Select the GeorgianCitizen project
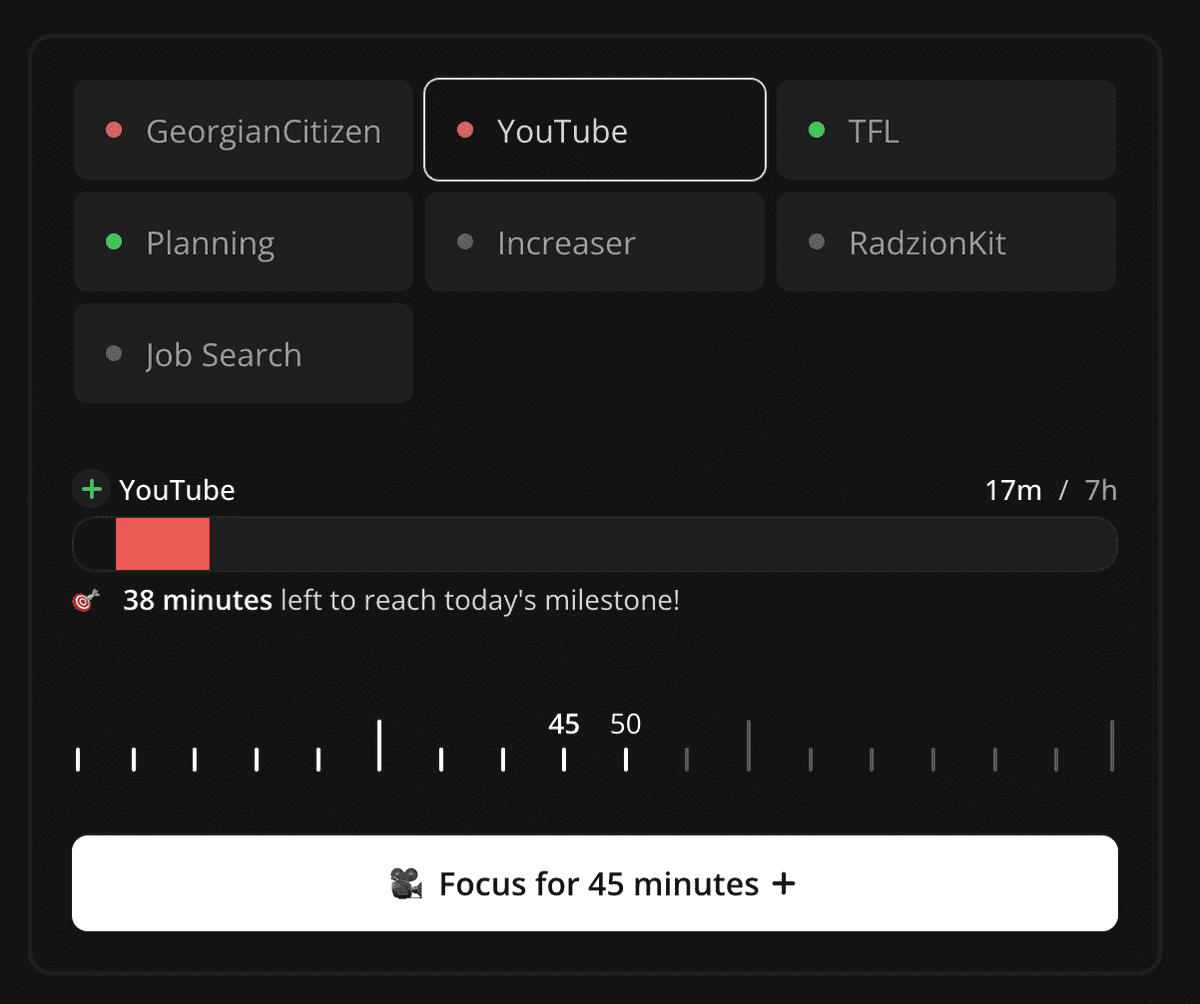 click(x=243, y=130)
